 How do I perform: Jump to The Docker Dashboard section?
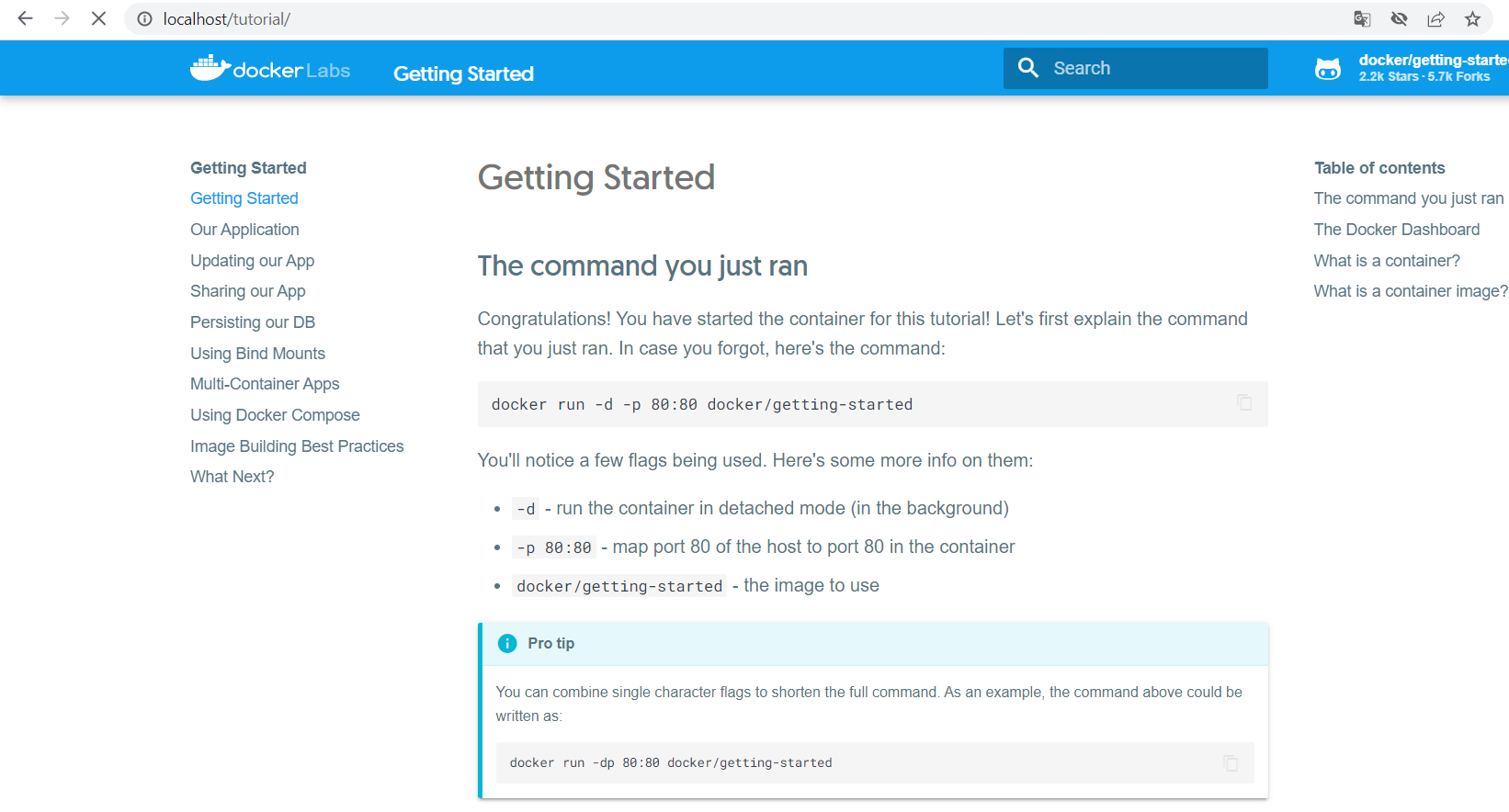coord(1397,230)
